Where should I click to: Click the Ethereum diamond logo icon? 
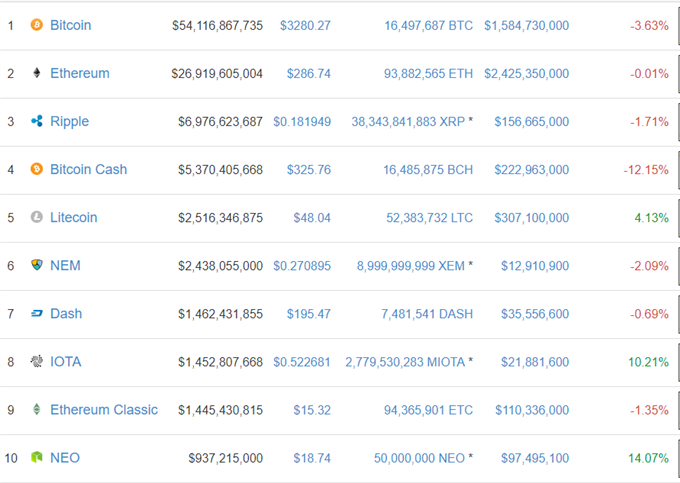36,73
